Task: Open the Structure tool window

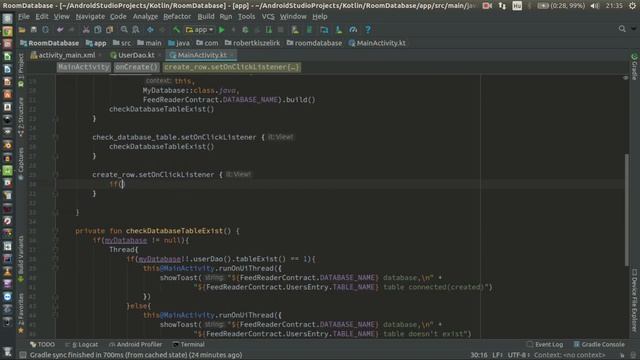Action: (21, 116)
